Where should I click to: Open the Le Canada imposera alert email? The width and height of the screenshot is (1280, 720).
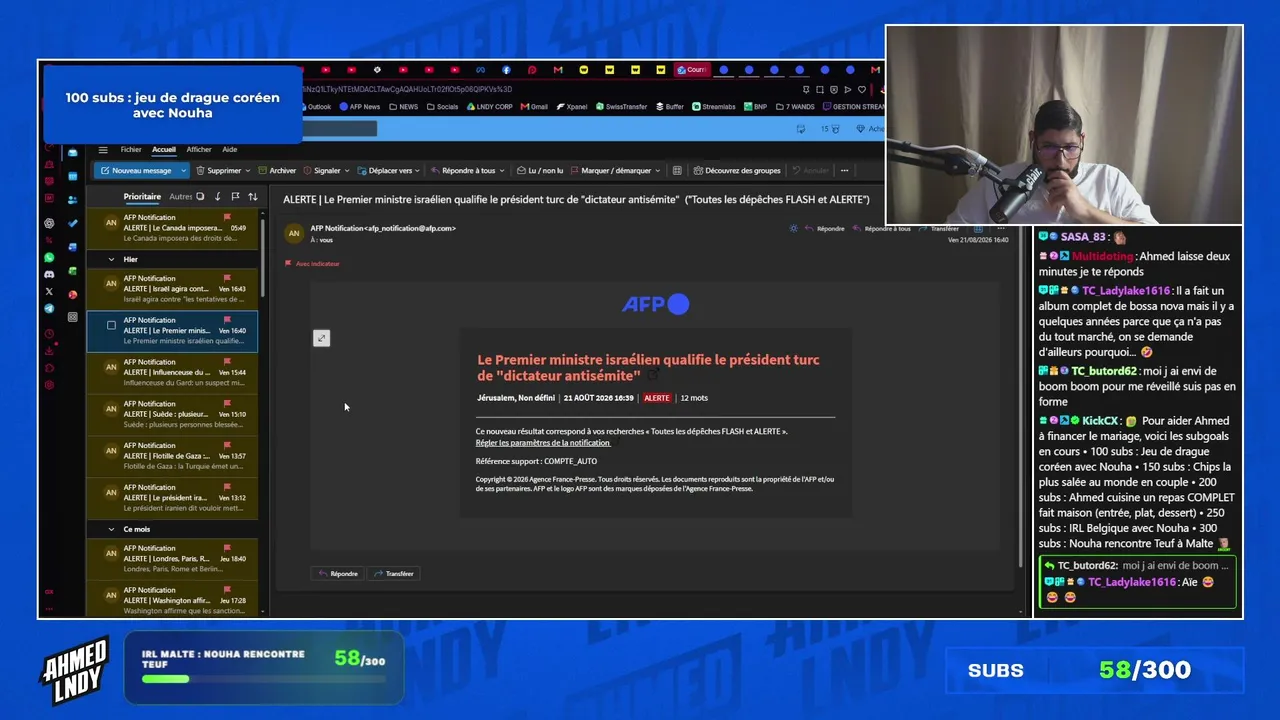tap(172, 228)
